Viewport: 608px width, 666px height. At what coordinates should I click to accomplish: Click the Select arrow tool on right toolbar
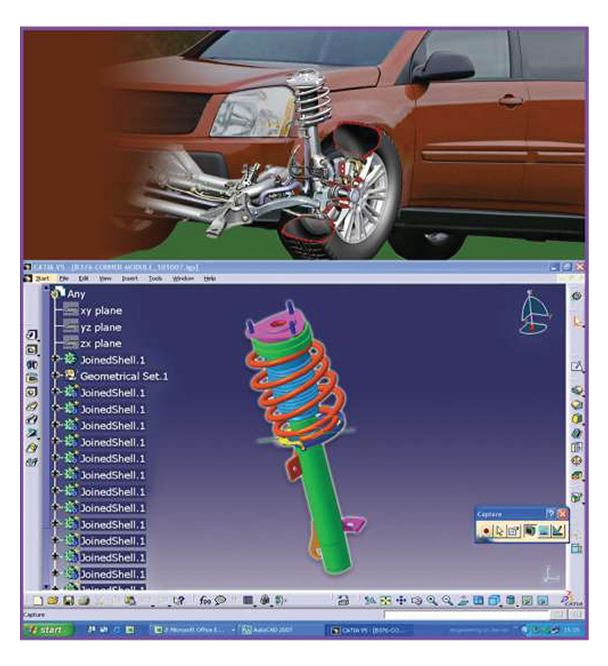coord(577,322)
